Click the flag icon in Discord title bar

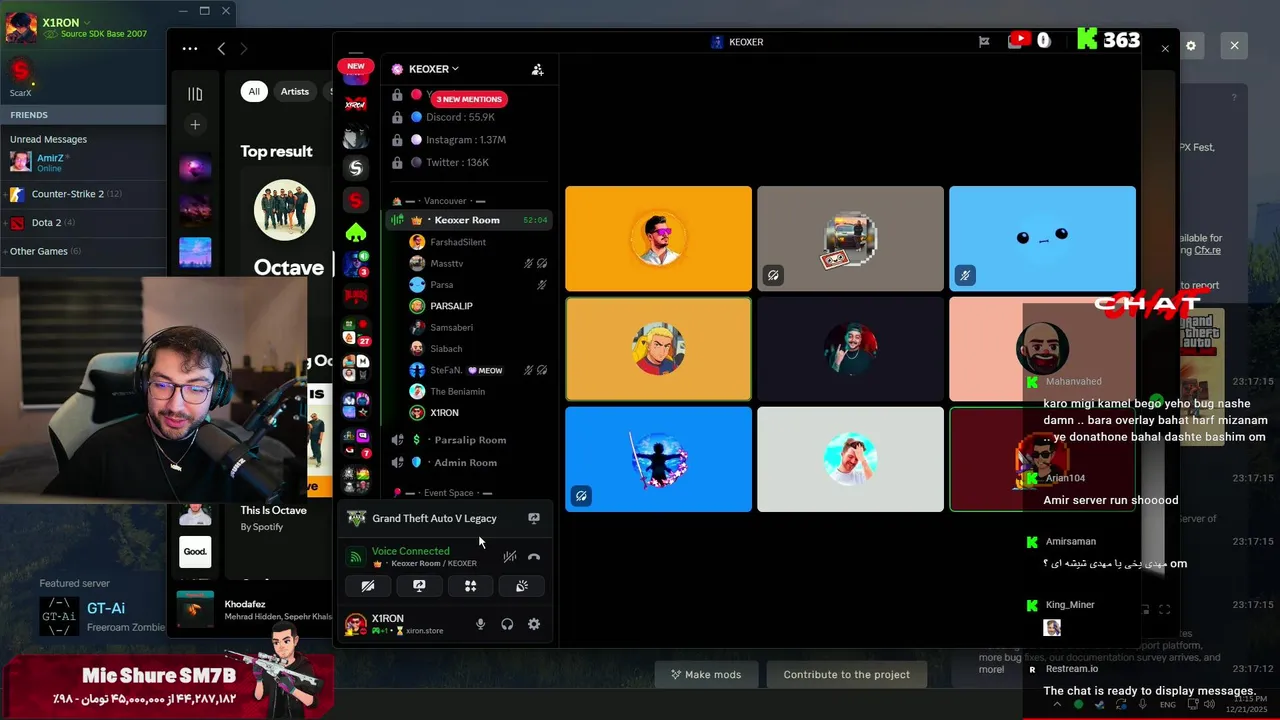984,41
